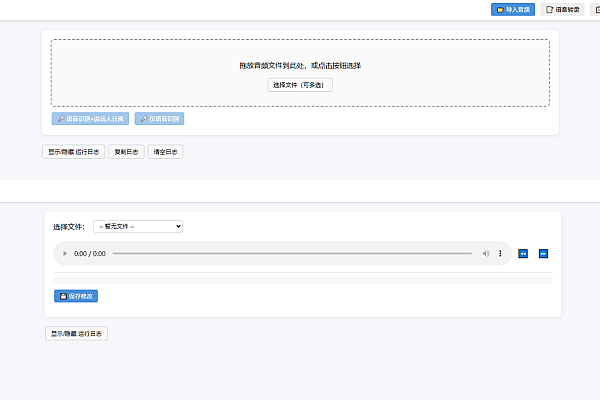Start 语音识别+说话人分离 recognition with speaker separation
The width and height of the screenshot is (600, 400).
tap(90, 119)
